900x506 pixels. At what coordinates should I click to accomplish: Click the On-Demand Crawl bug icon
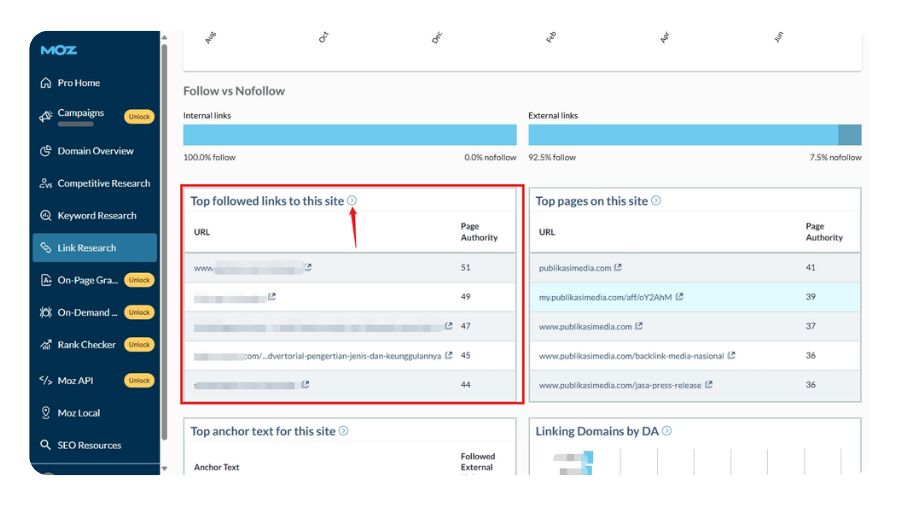tap(46, 312)
